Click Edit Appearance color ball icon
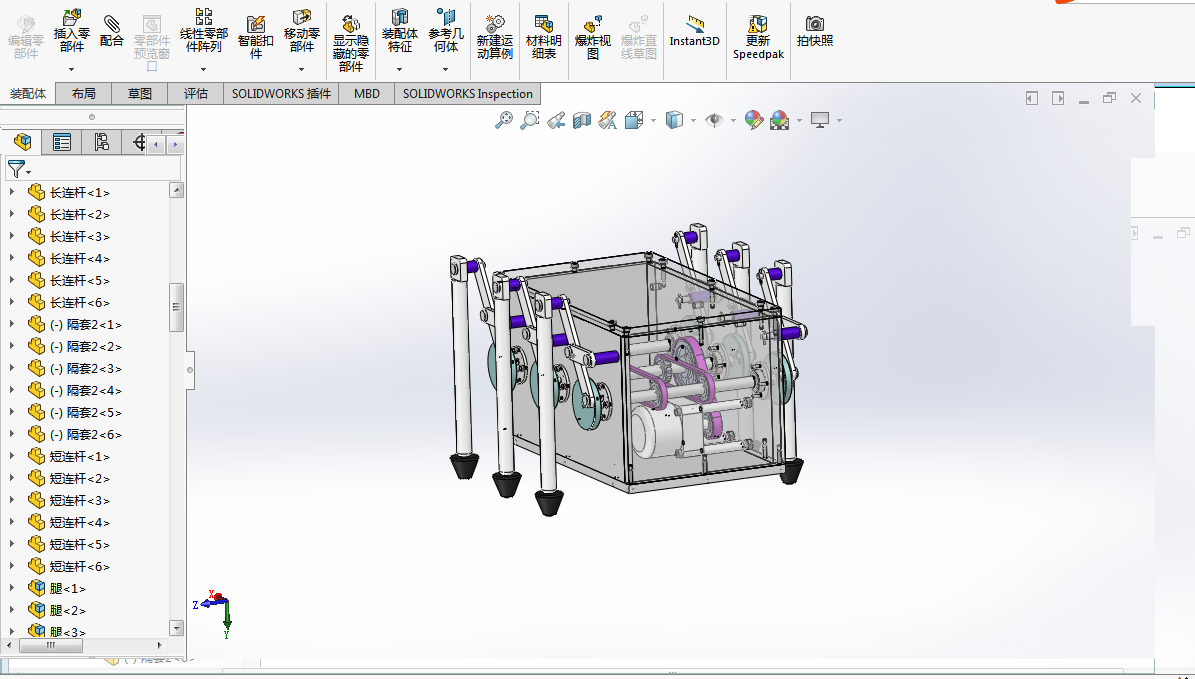This screenshot has height=679, width=1195. coord(753,120)
